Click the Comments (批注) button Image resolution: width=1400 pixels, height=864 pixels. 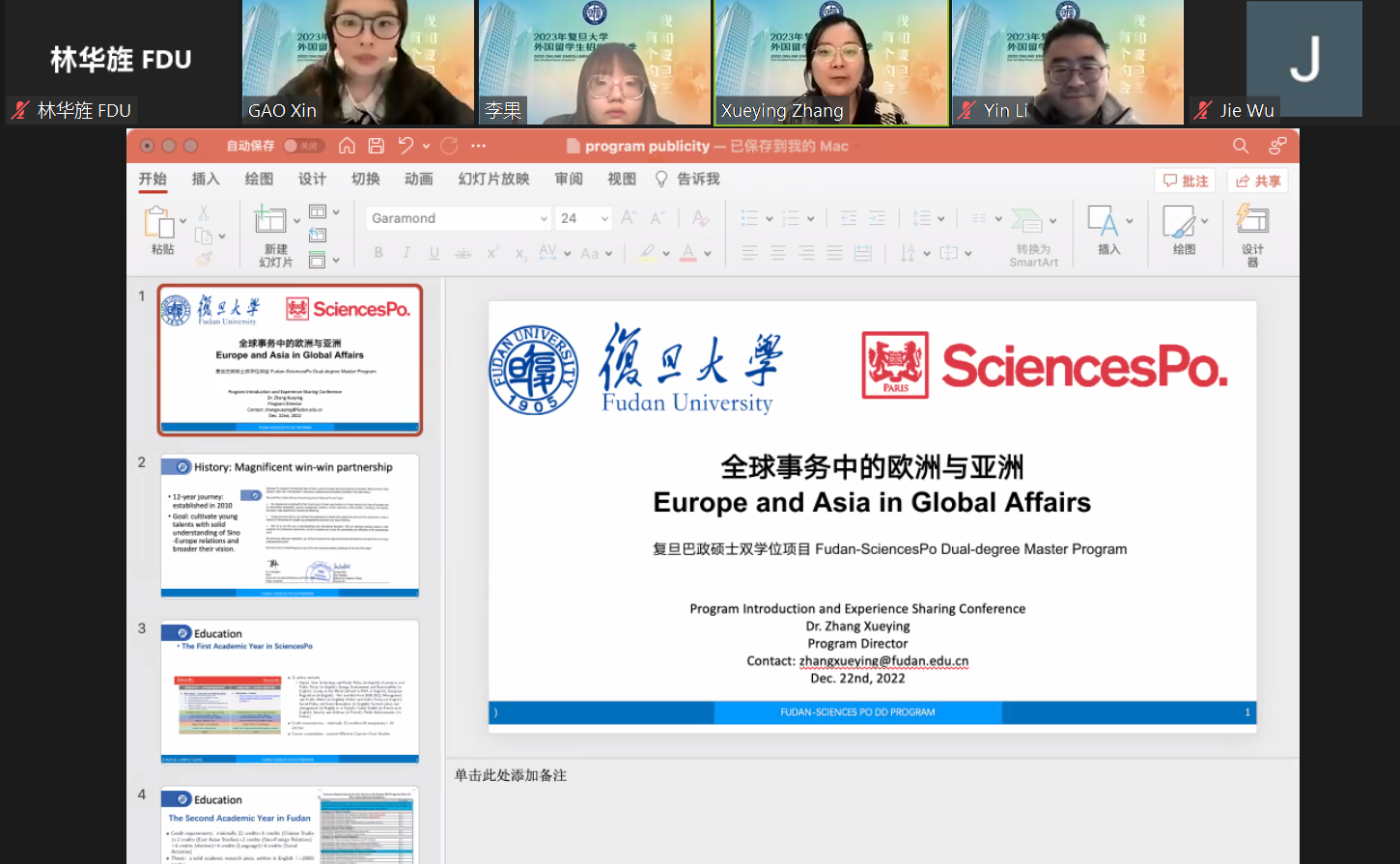click(1185, 181)
